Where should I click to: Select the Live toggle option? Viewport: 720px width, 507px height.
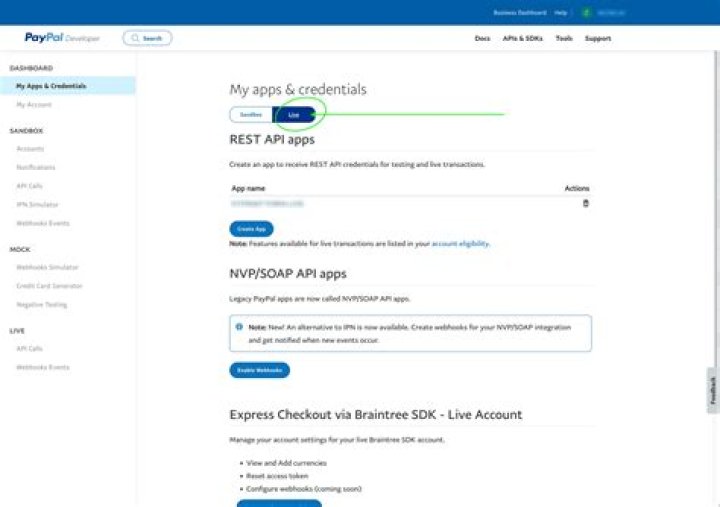click(294, 115)
